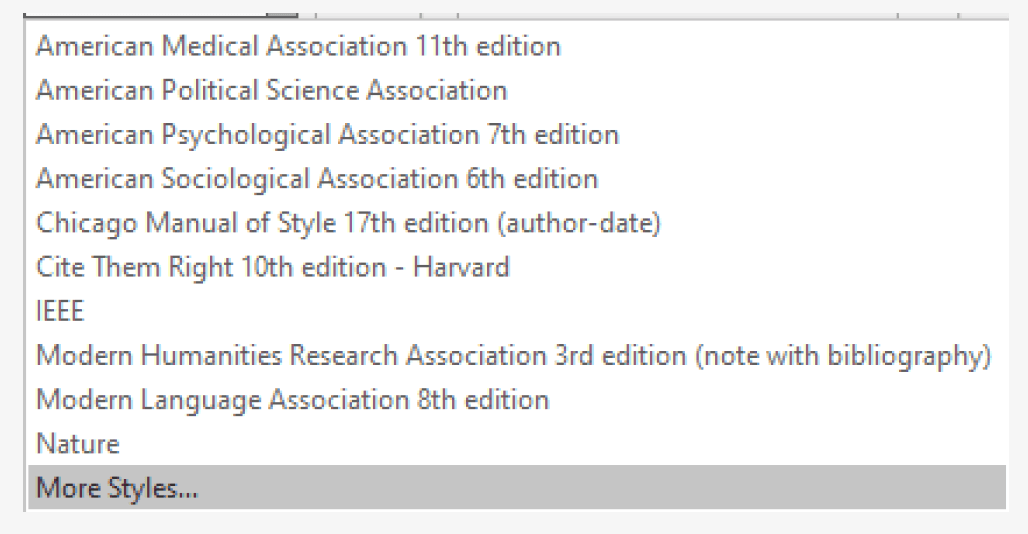Viewport: 1028px width, 534px height.
Task: Switch citations to the APA 7th edition entry
Action: point(327,134)
